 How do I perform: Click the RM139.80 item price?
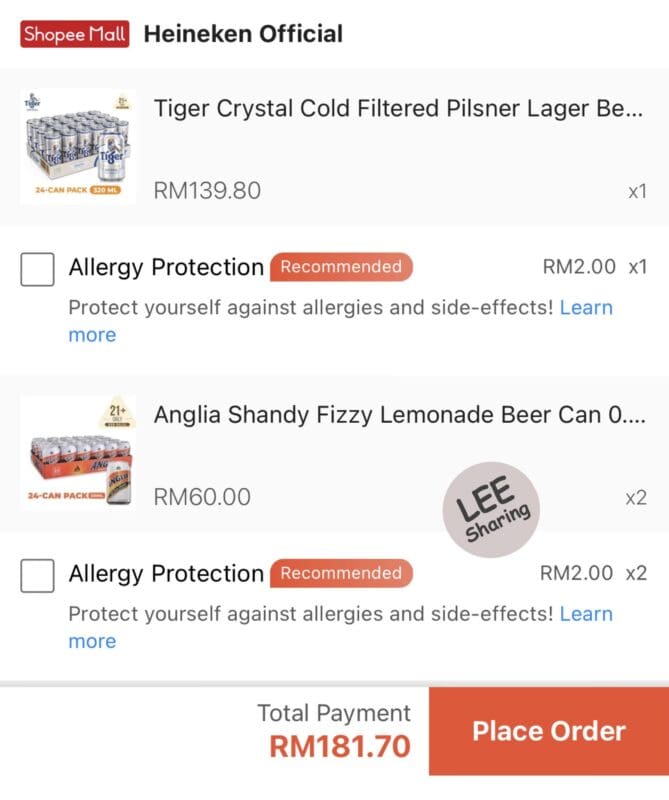pyautogui.click(x=207, y=191)
